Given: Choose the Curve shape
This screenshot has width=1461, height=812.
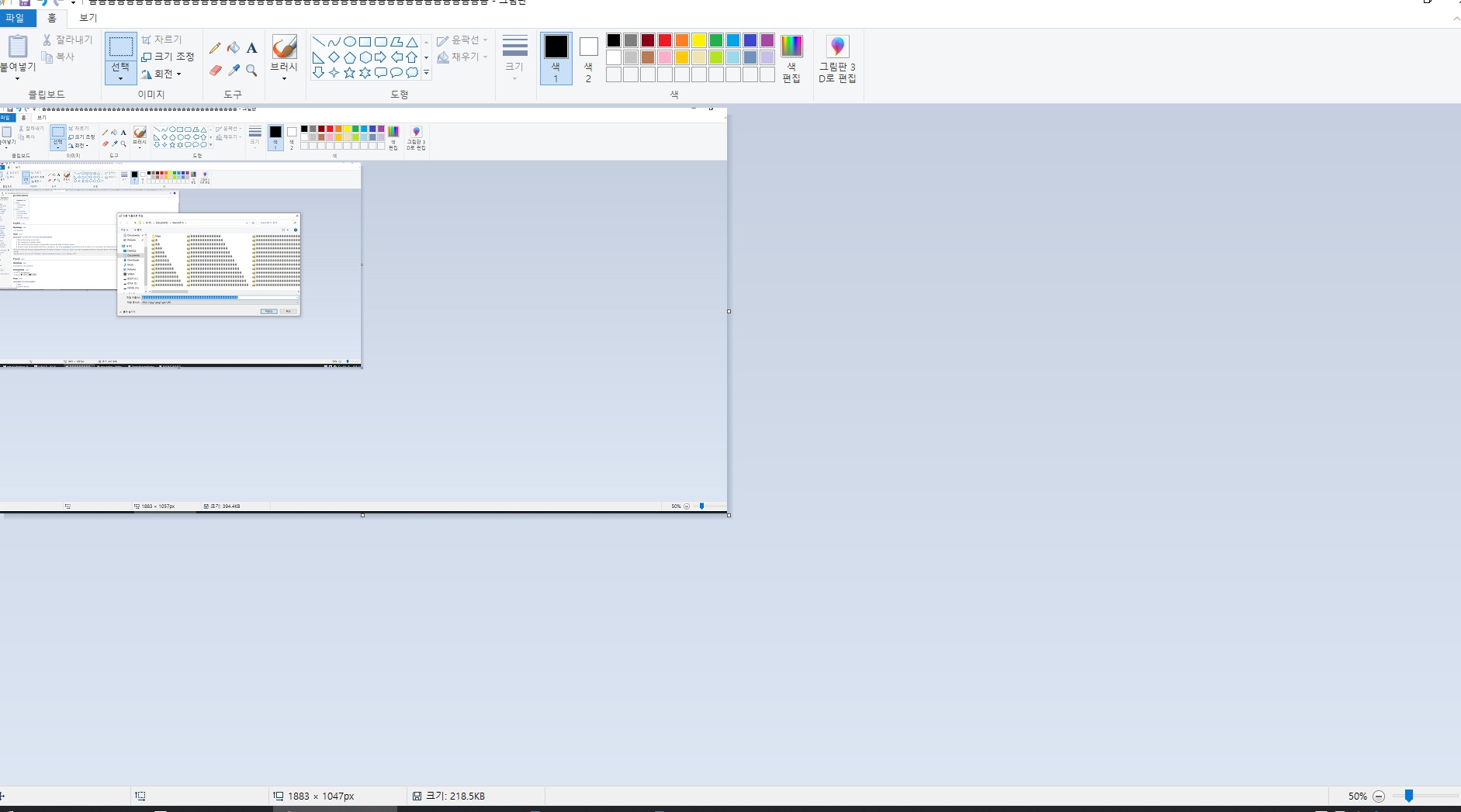Looking at the screenshot, I should [x=334, y=42].
